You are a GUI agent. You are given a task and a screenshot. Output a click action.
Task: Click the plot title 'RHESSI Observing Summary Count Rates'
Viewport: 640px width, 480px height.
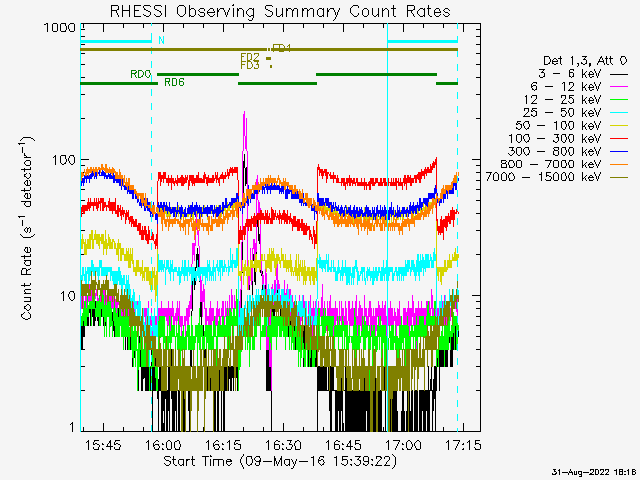tap(280, 12)
